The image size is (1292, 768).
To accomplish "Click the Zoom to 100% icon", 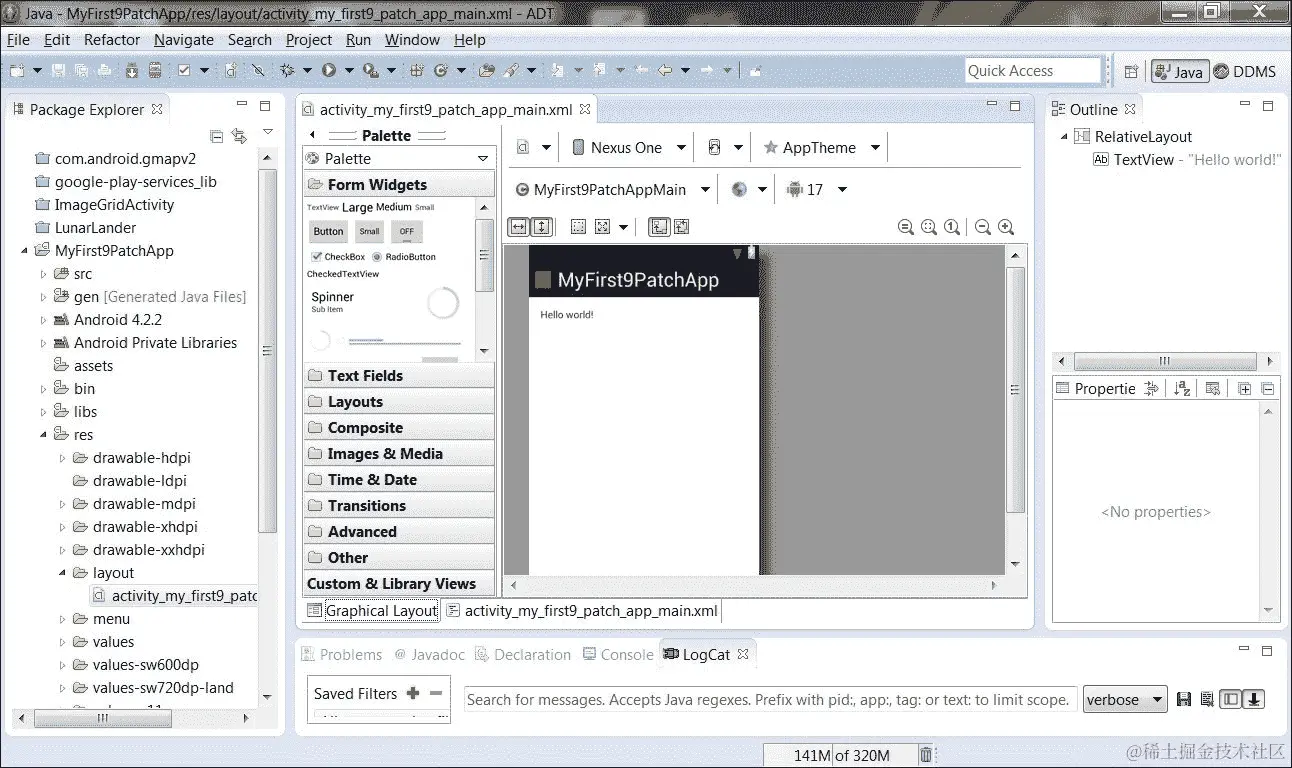I will pyautogui.click(x=952, y=227).
